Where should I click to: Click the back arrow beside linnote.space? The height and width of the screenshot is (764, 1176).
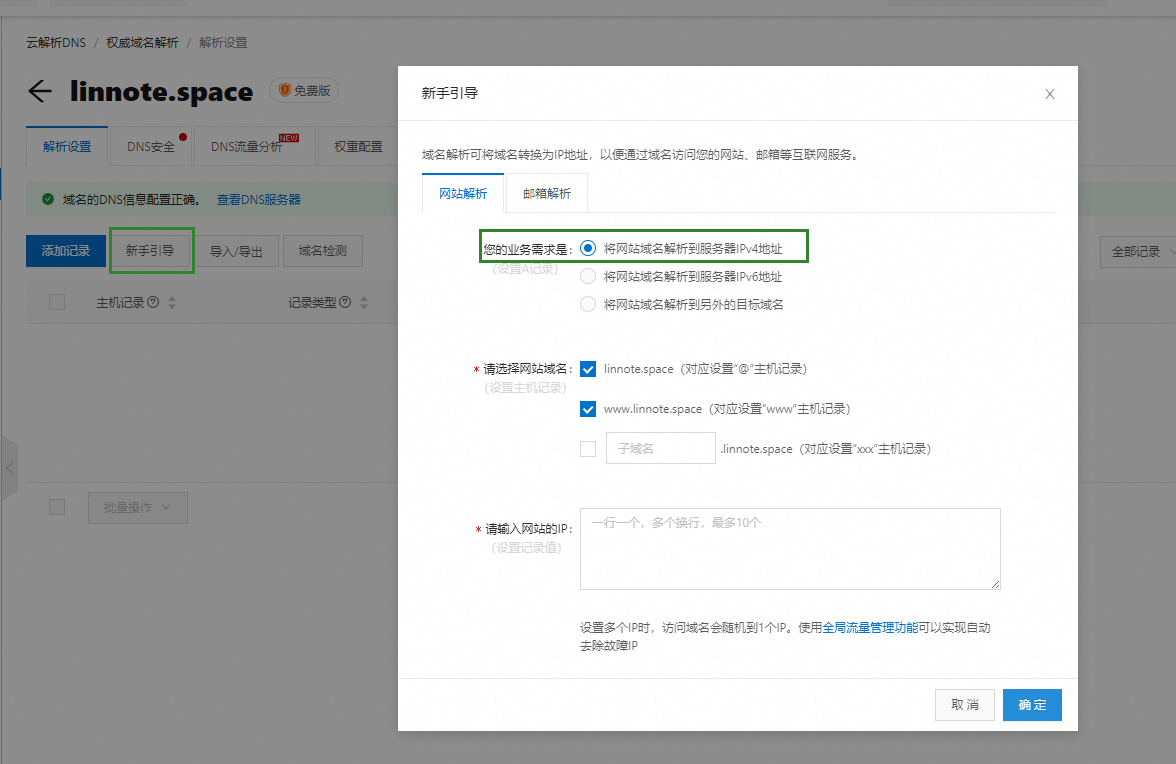40,92
